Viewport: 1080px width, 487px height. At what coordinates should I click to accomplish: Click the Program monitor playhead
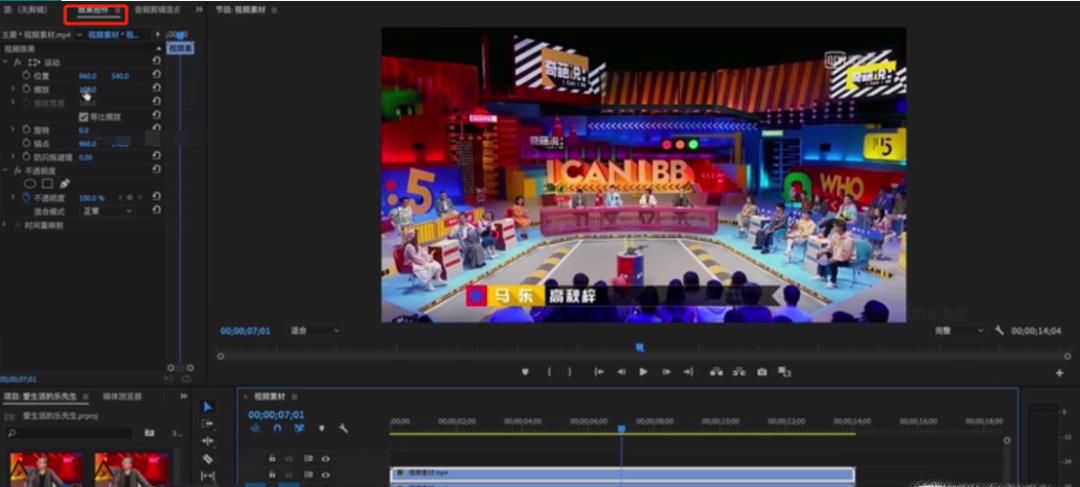click(639, 348)
